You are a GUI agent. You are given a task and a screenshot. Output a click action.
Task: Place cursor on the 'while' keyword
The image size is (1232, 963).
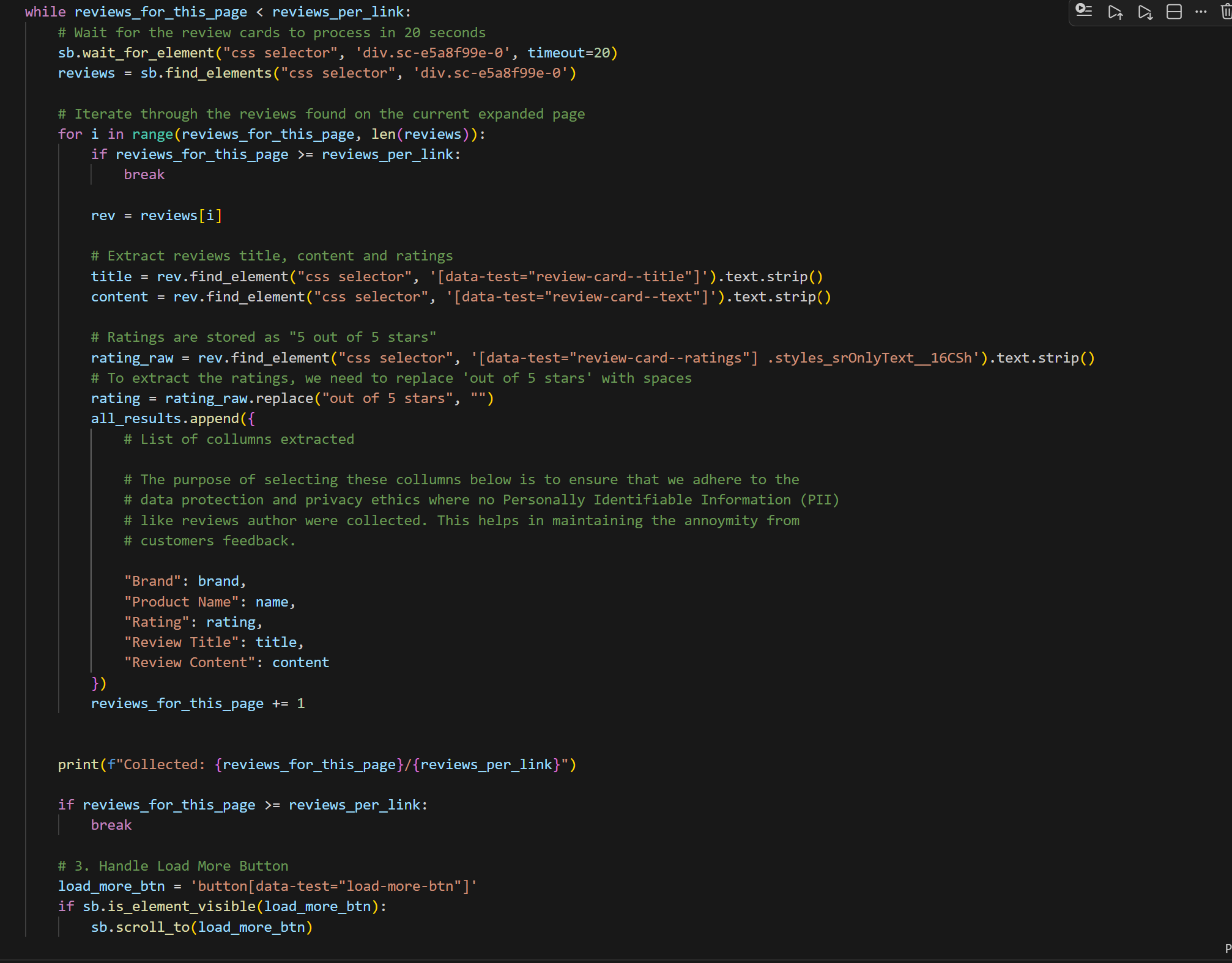[45, 12]
